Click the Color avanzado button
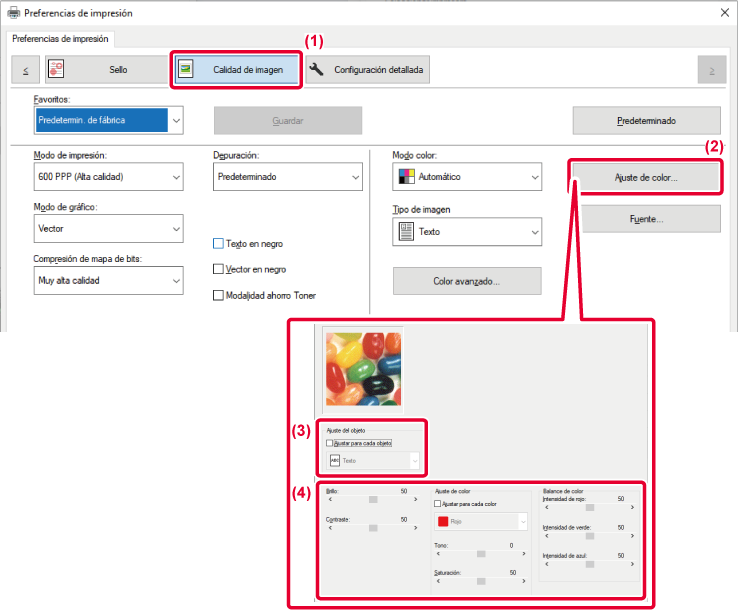Screen dimensions: 738x613 pos(466,281)
